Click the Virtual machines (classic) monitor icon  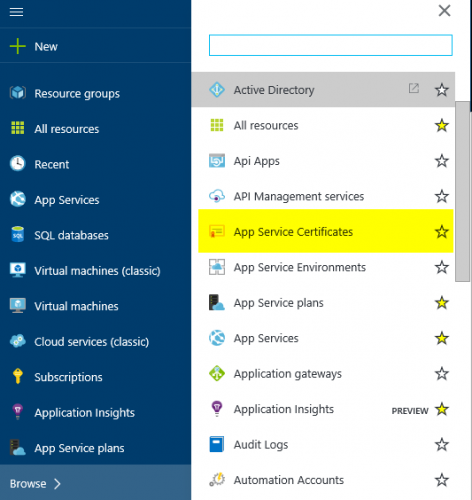pyautogui.click(x=18, y=270)
